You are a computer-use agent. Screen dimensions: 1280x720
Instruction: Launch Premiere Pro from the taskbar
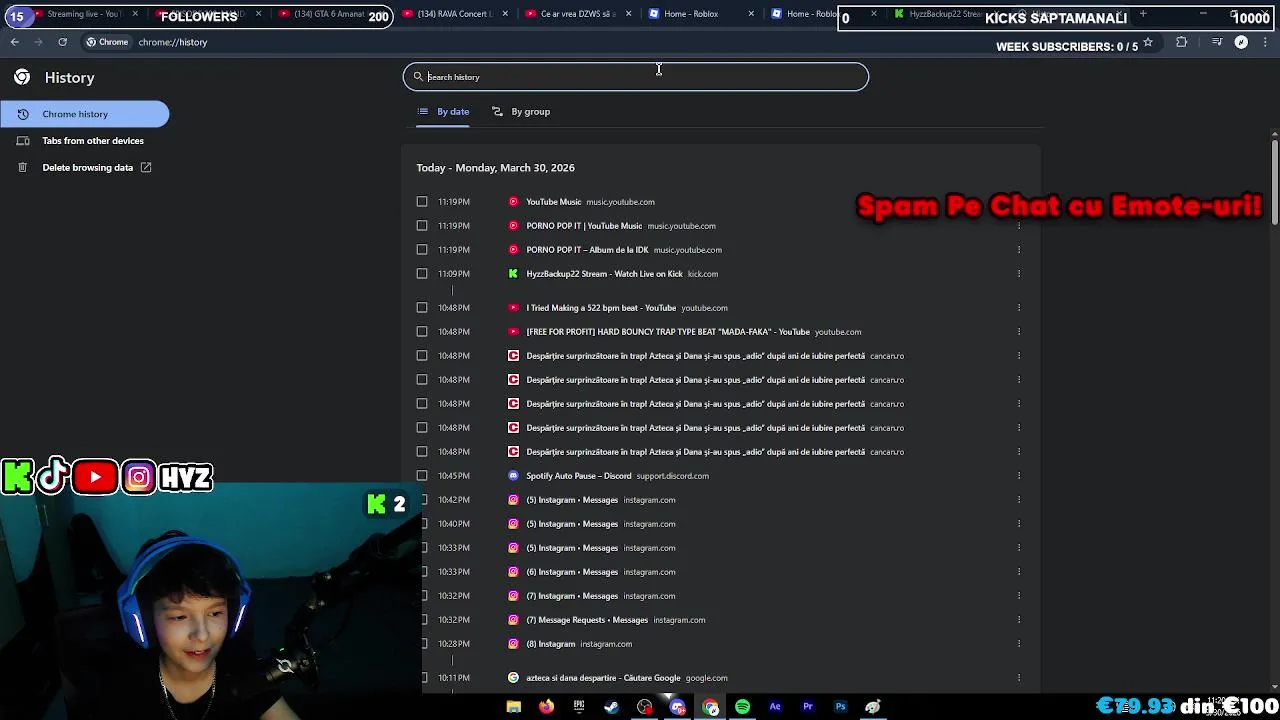(807, 707)
